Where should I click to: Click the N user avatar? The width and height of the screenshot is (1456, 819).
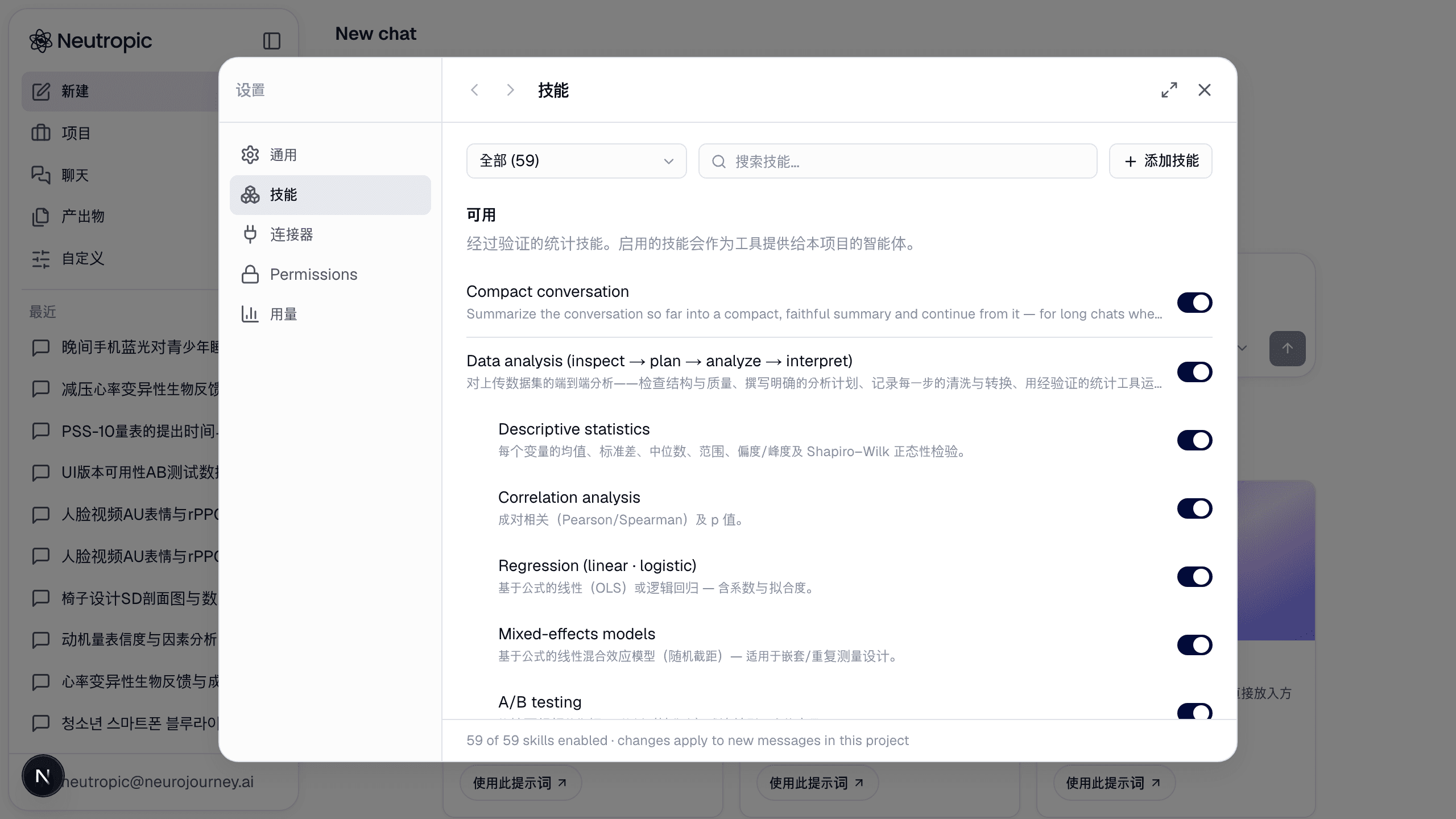[43, 776]
